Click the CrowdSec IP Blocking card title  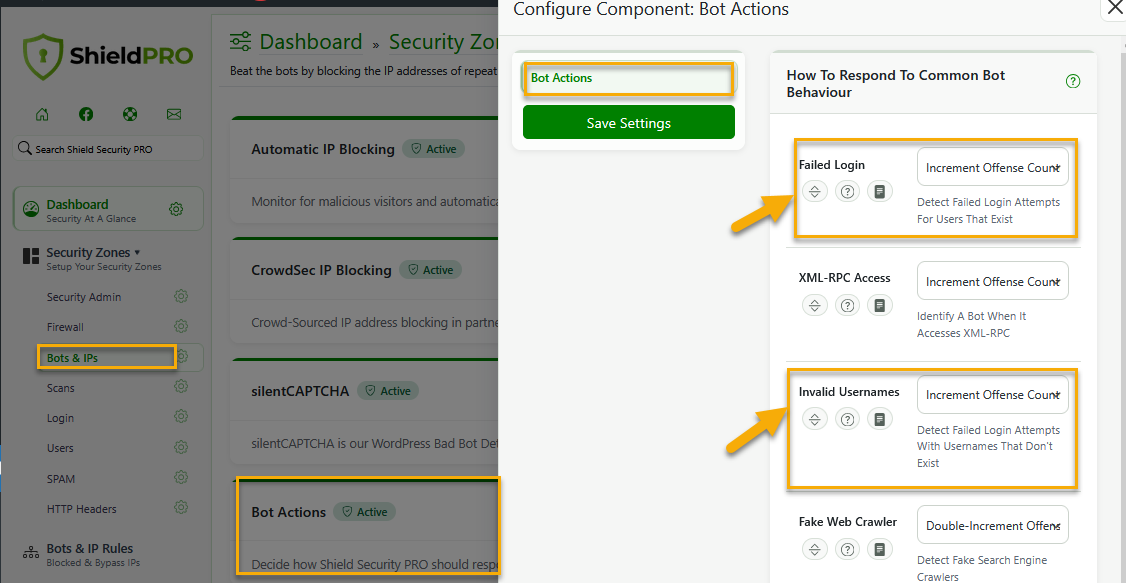(322, 270)
